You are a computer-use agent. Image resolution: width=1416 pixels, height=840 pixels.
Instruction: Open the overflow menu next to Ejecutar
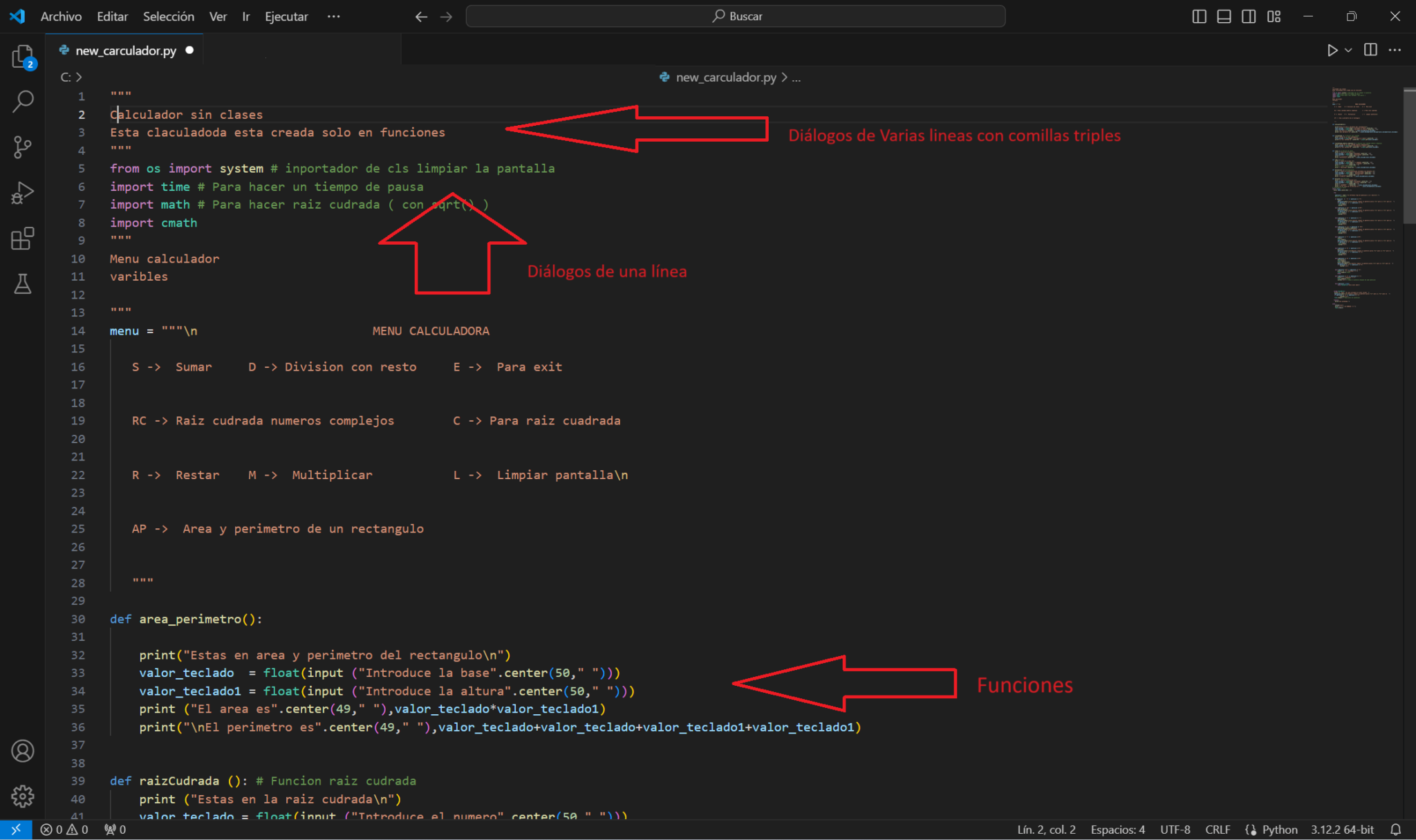(x=334, y=16)
